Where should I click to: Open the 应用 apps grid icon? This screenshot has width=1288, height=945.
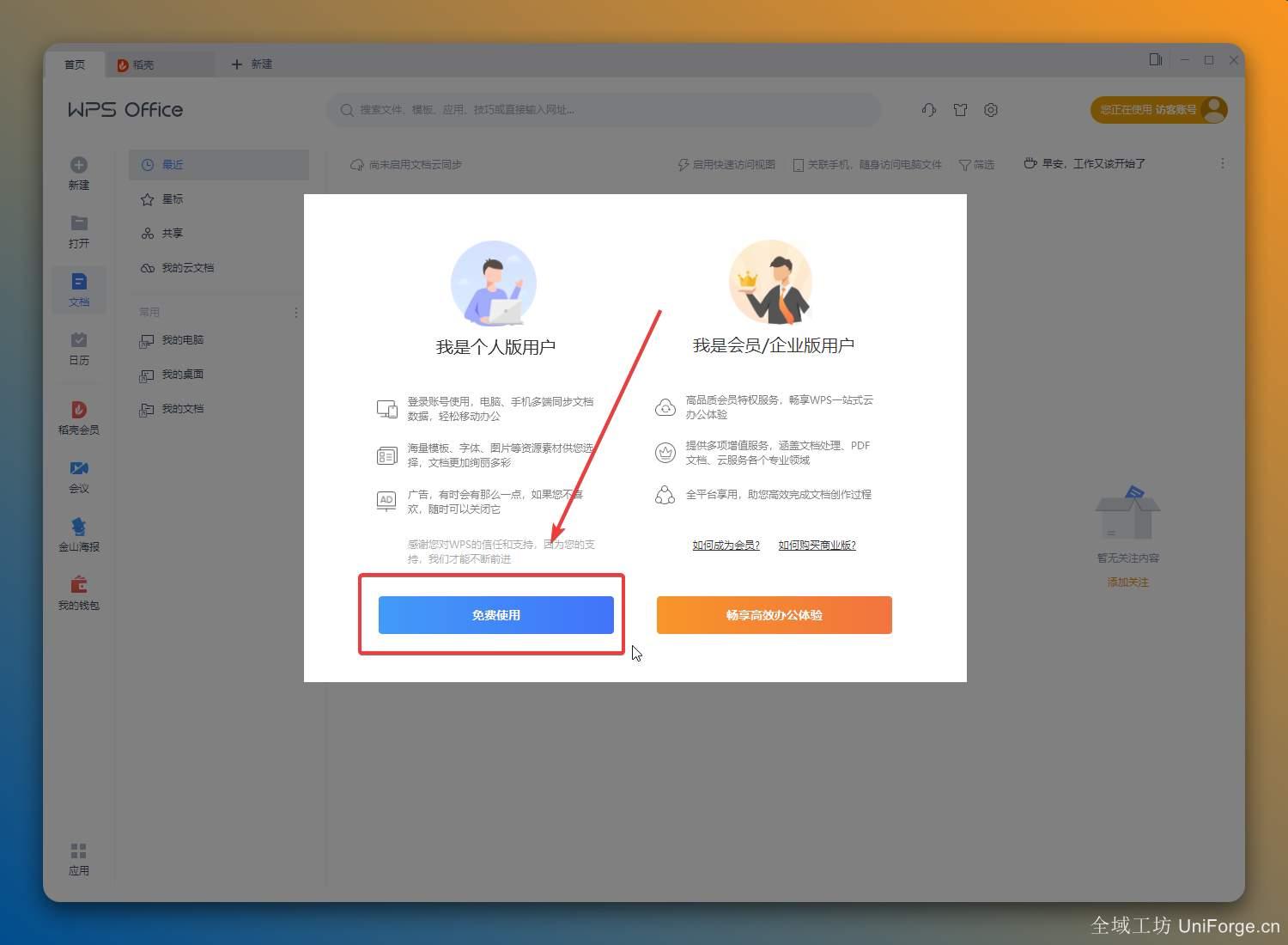point(79,850)
